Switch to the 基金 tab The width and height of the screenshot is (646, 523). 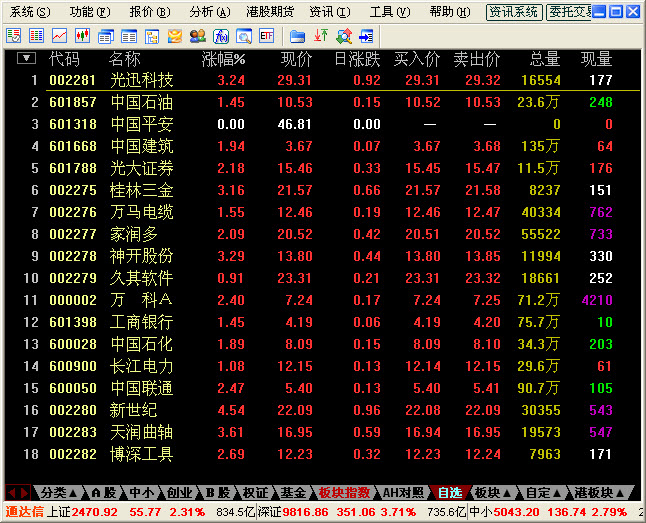pyautogui.click(x=293, y=493)
